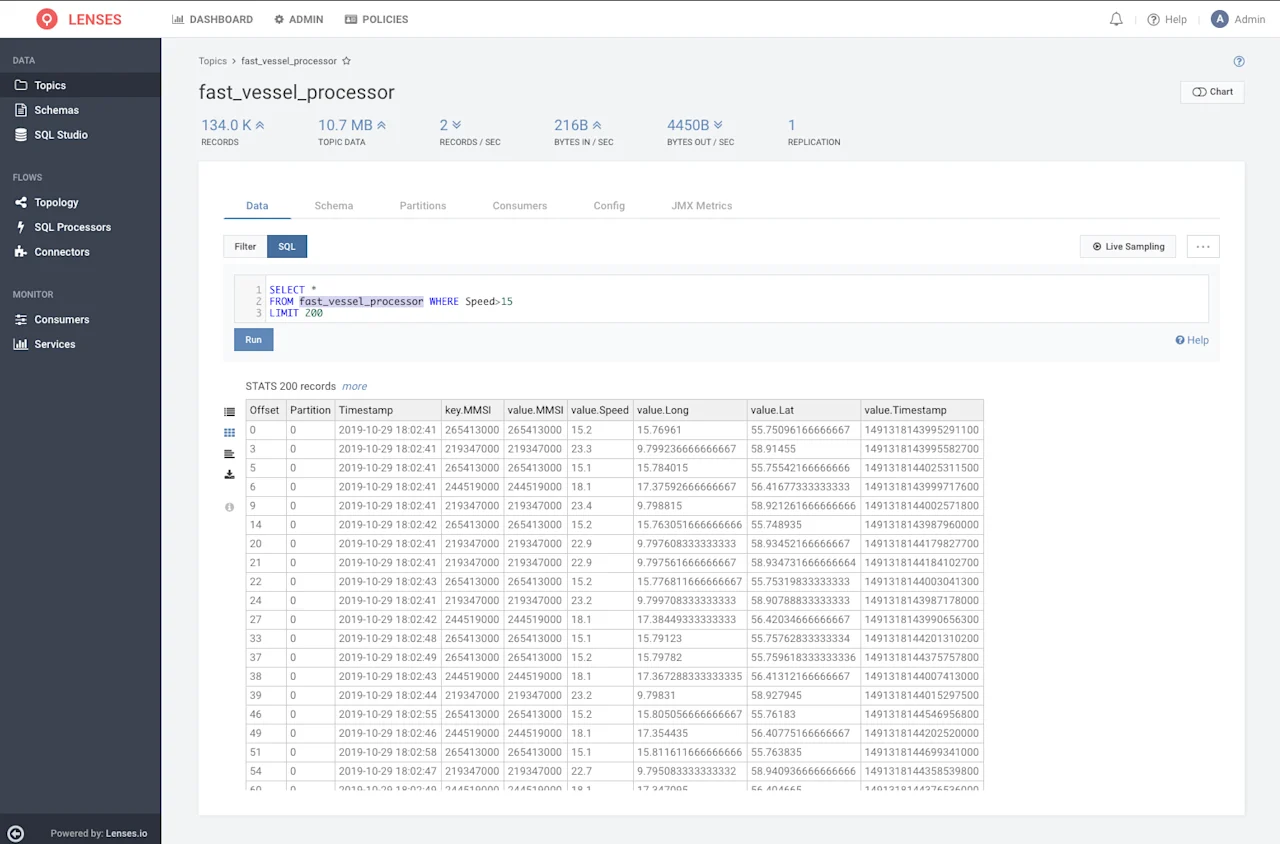Click the 134.0 K records stat
The width and height of the screenshot is (1280, 844).
pos(233,131)
